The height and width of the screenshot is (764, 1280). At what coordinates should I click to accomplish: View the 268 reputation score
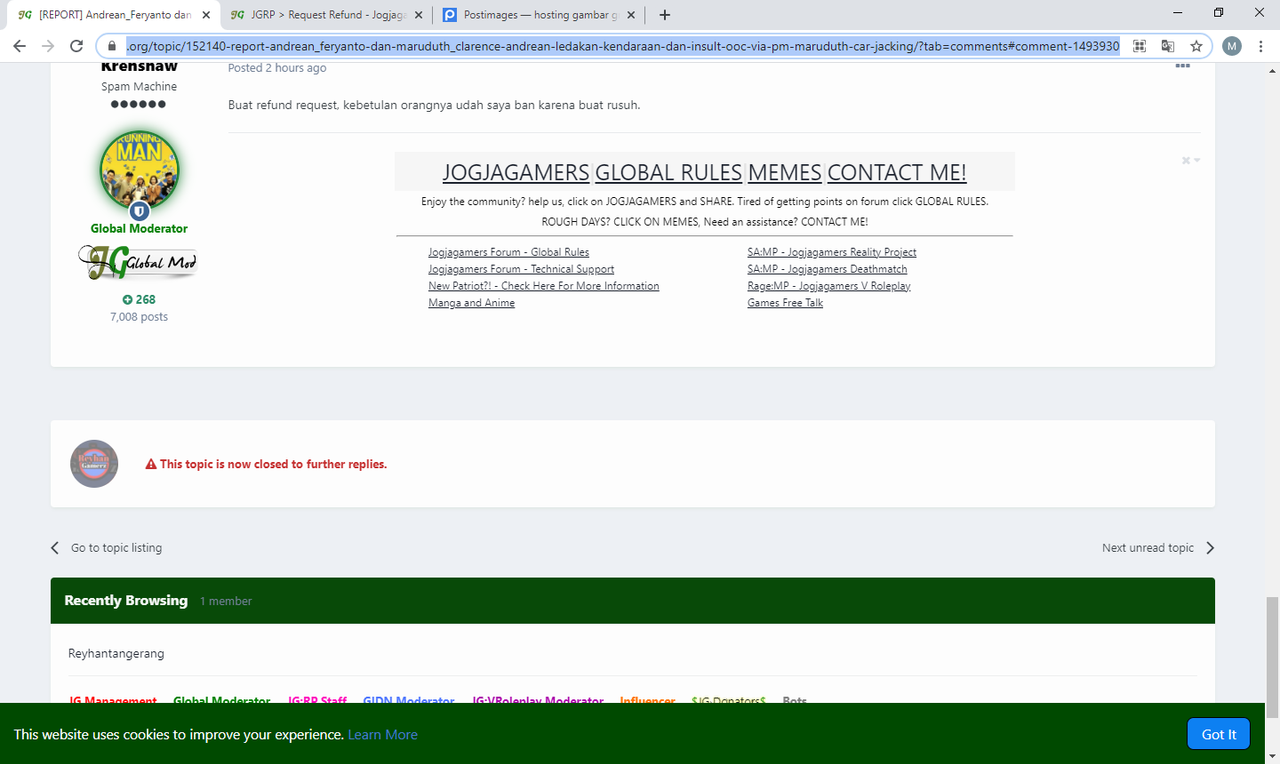(x=139, y=299)
